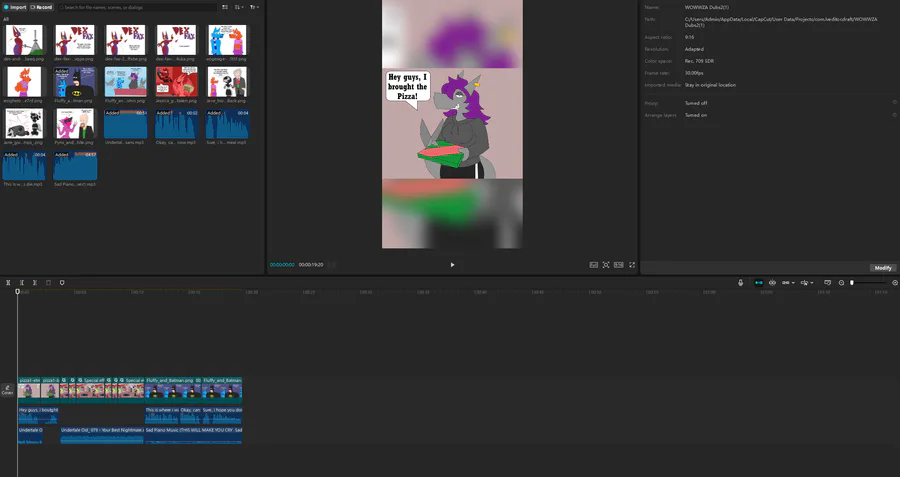Click the zoom out timeline icon
900x477 pixels.
point(841,282)
